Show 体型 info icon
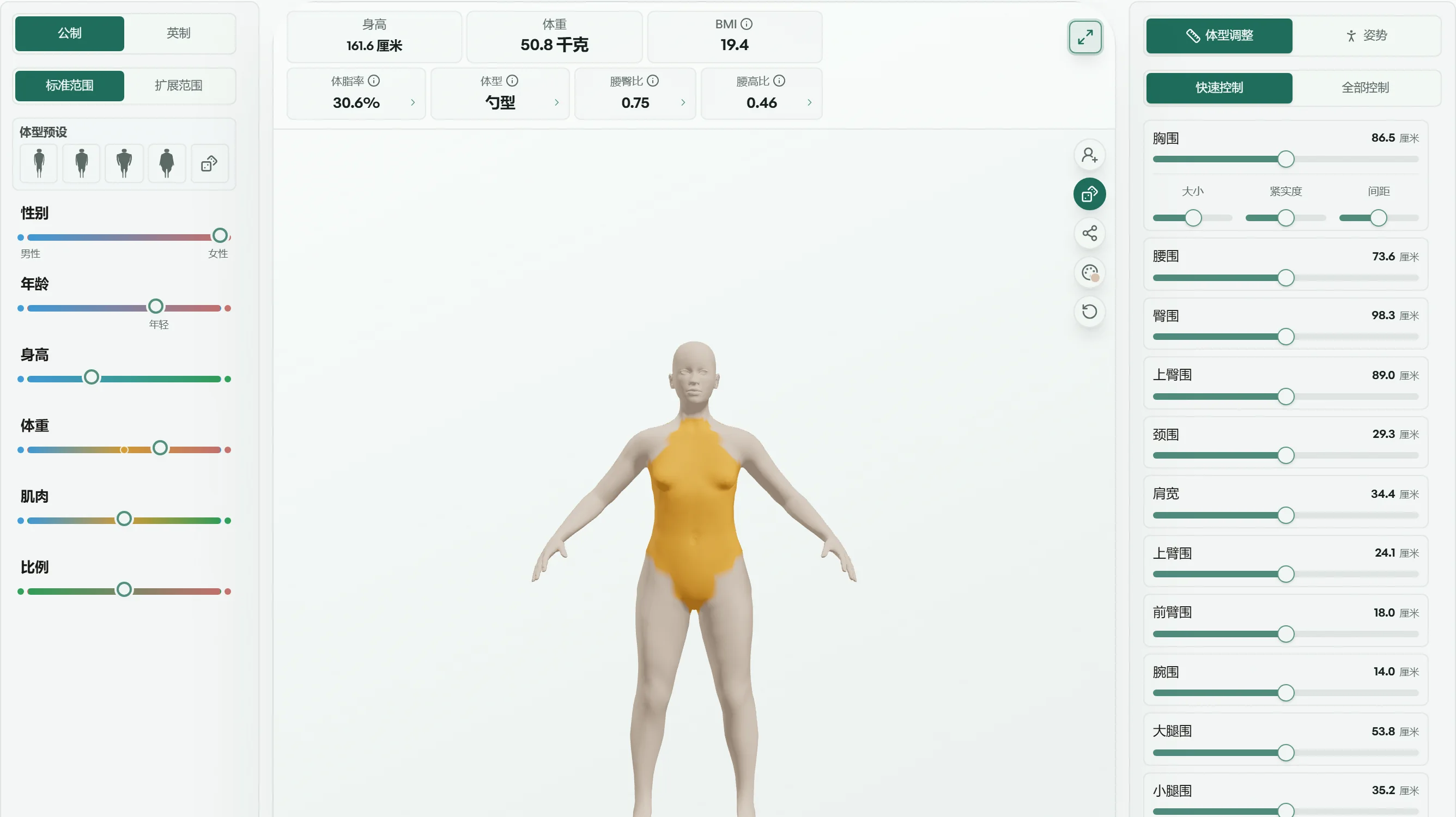 click(512, 81)
